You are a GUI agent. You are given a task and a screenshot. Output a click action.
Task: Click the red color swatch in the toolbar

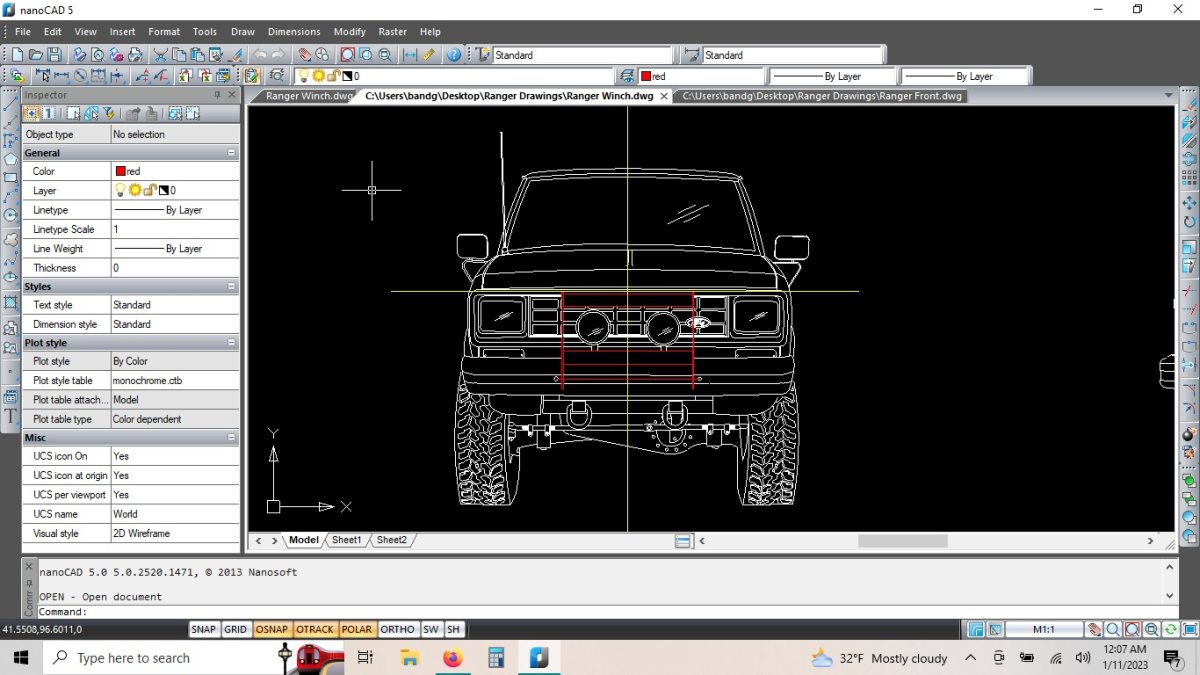pos(646,76)
